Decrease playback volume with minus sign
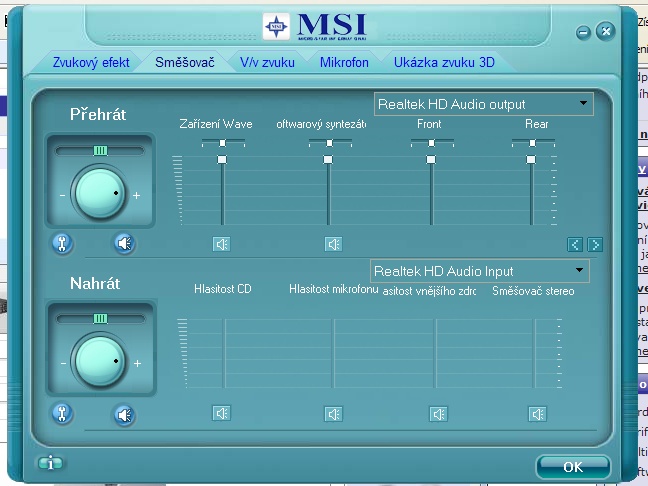Screen dimensions: 648x486 pos(62,195)
